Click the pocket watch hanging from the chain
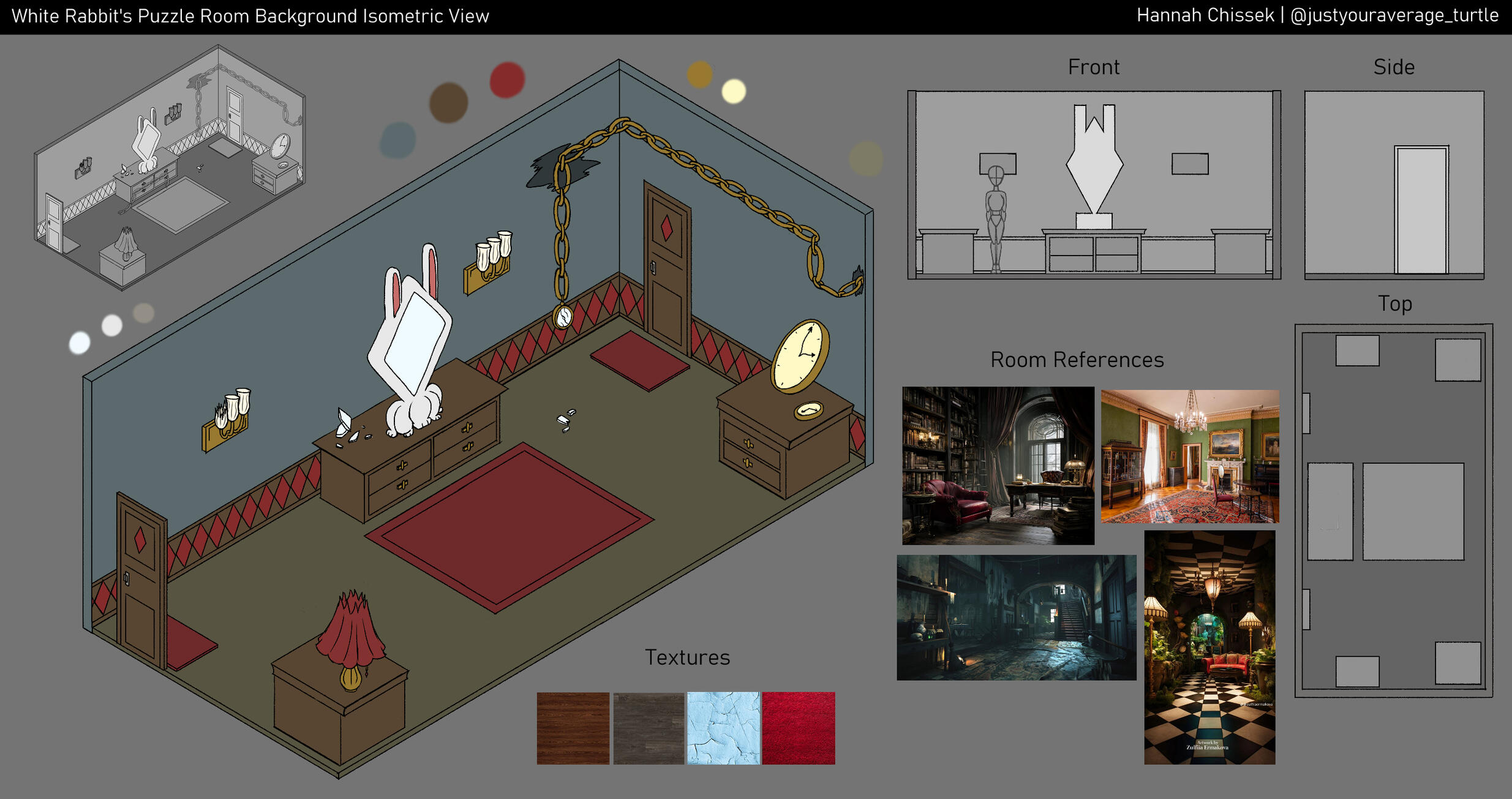The width and height of the screenshot is (1512, 799). point(563,317)
